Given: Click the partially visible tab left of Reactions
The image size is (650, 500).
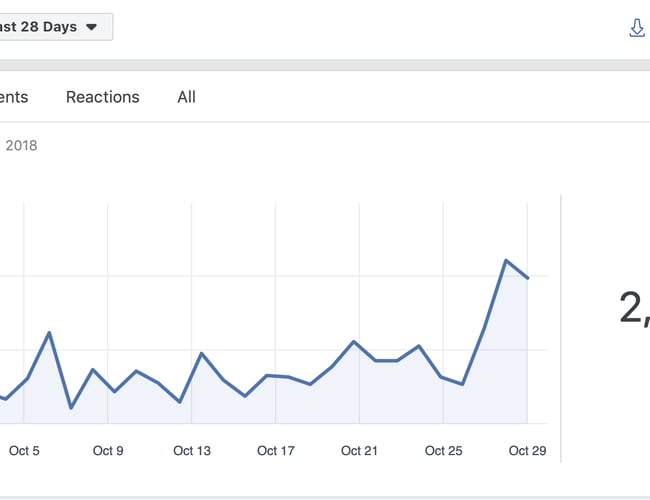Looking at the screenshot, I should pyautogui.click(x=14, y=97).
